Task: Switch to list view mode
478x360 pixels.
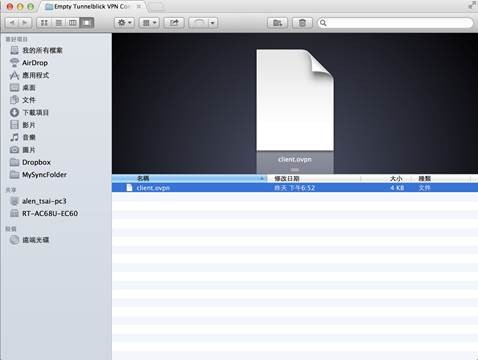Action: [58, 23]
